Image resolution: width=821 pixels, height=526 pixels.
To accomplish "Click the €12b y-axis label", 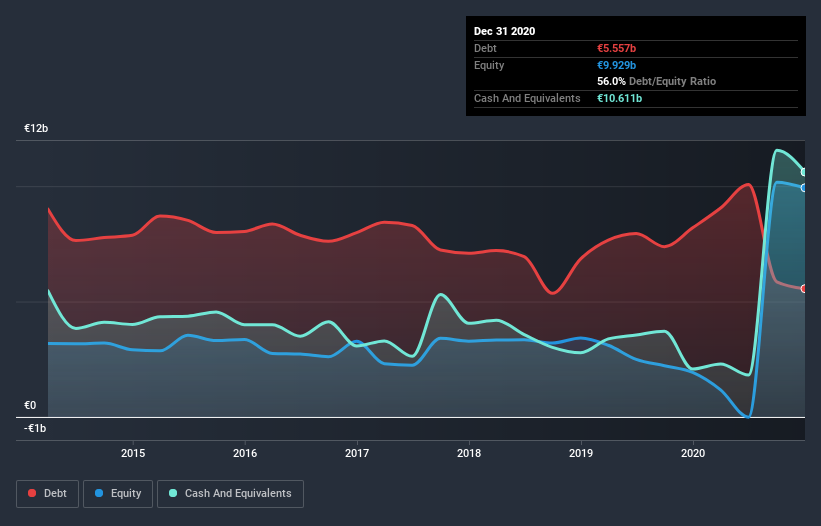I will [x=36, y=128].
